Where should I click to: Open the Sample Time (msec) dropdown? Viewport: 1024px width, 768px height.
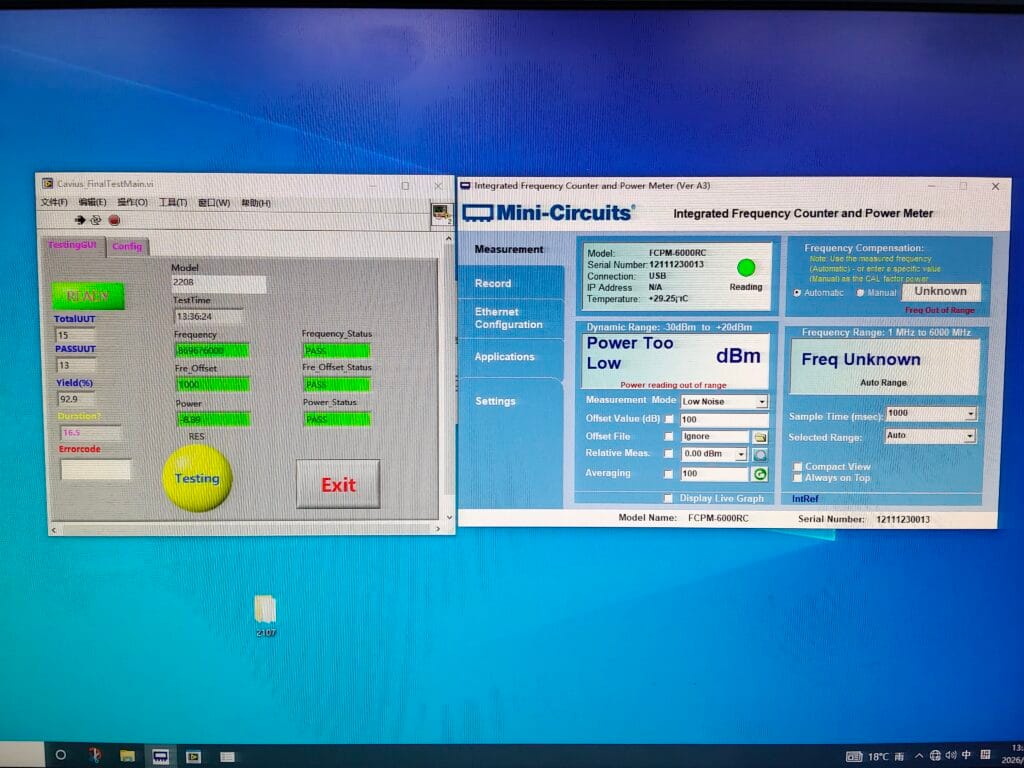[970, 413]
